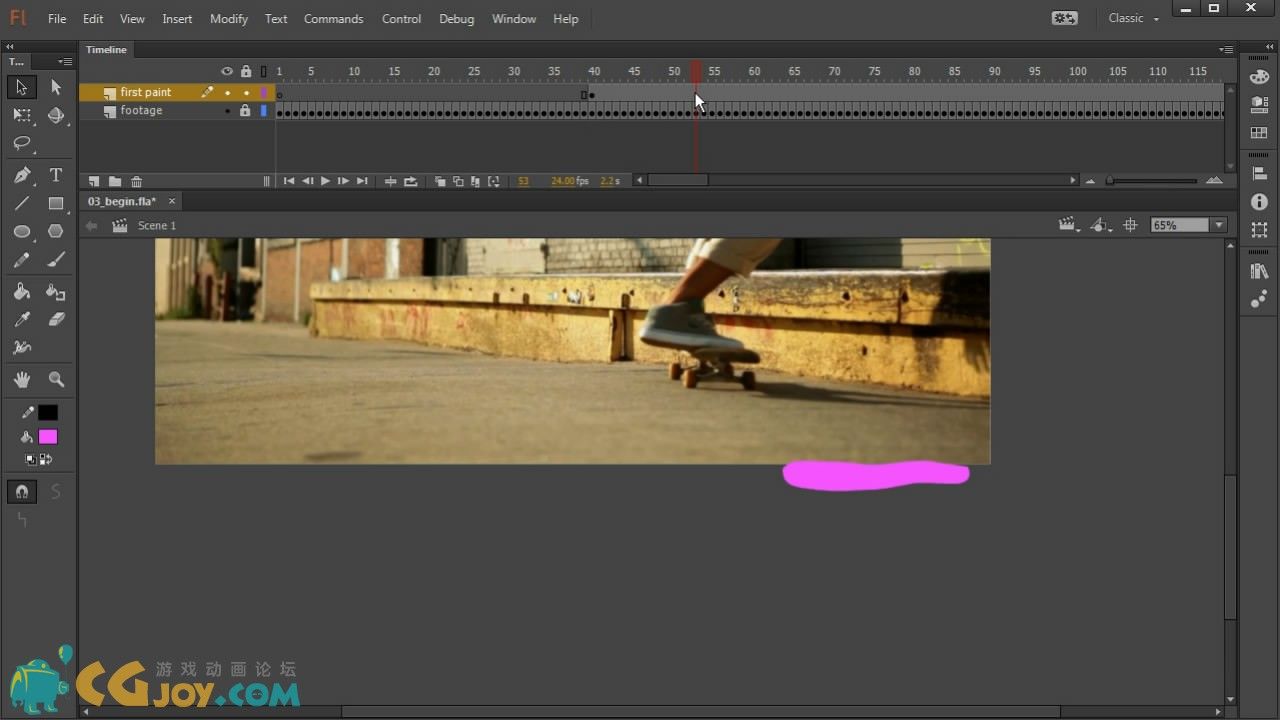Select the Eraser tool
This screenshot has width=1280, height=720.
[56, 320]
